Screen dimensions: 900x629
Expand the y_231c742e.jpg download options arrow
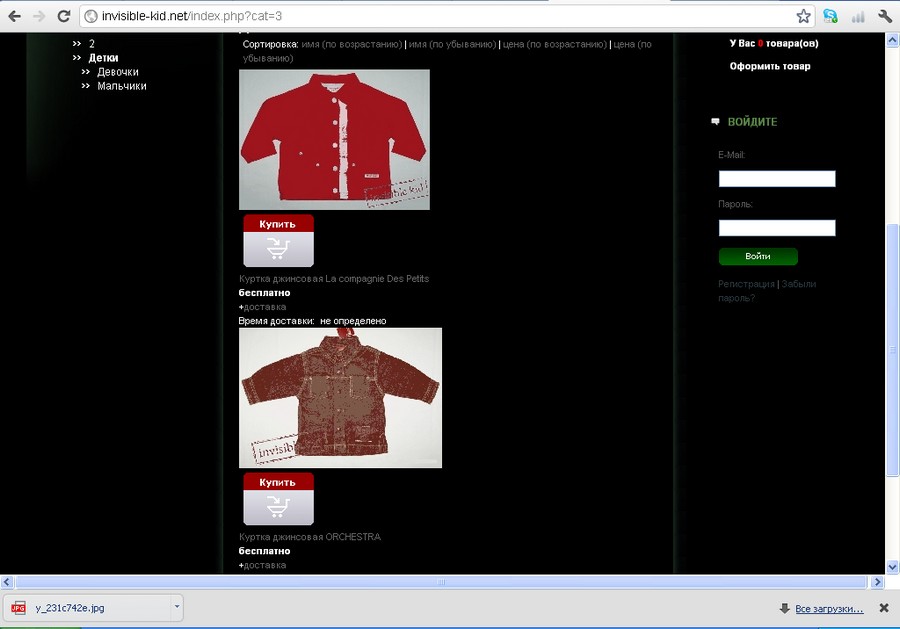(177, 607)
